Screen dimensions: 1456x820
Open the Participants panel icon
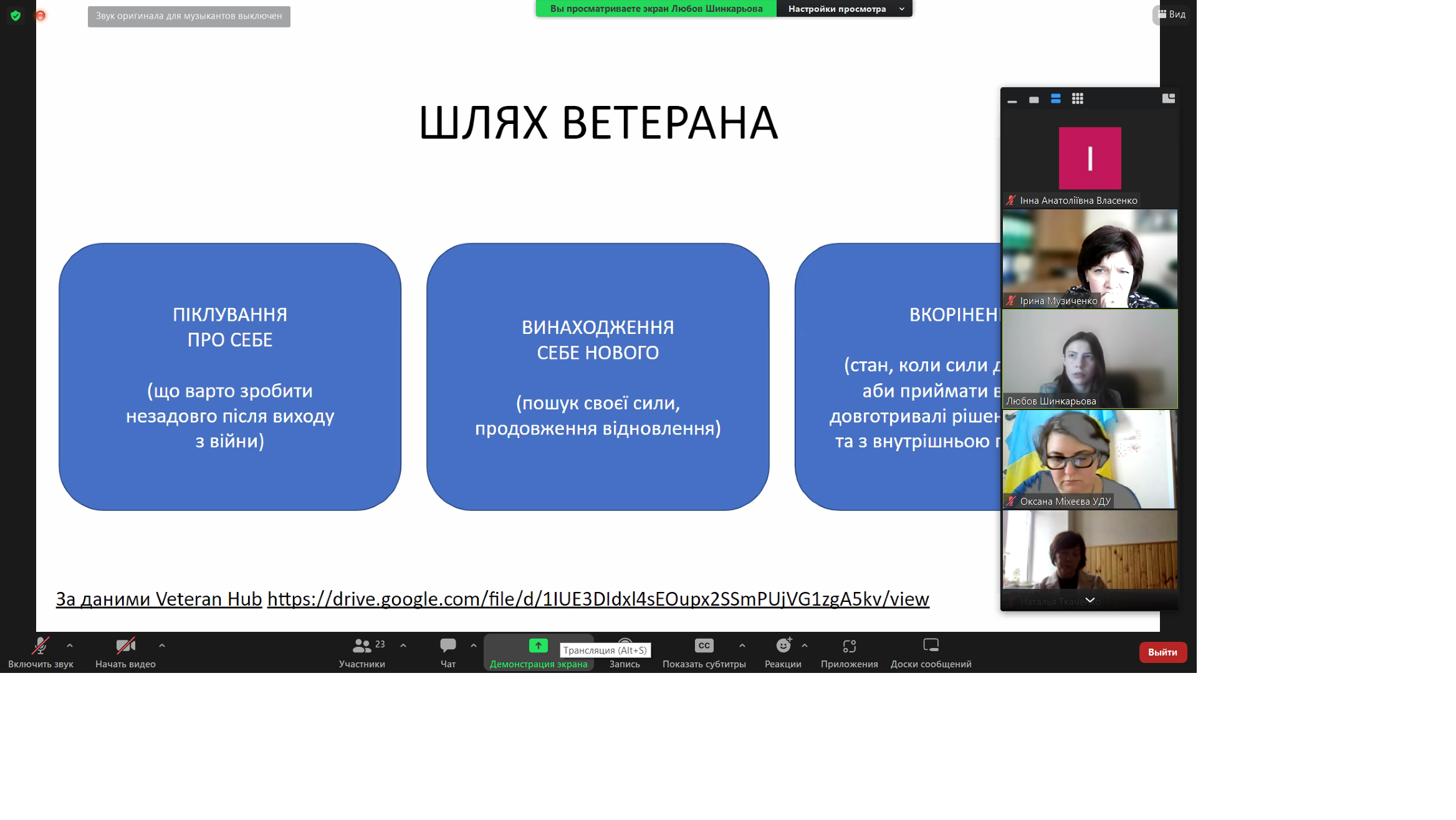(362, 646)
